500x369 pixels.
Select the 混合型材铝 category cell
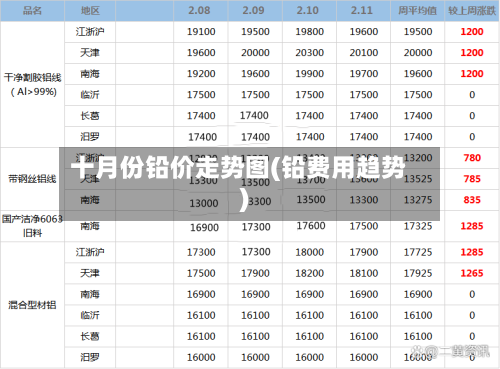[x=32, y=305]
